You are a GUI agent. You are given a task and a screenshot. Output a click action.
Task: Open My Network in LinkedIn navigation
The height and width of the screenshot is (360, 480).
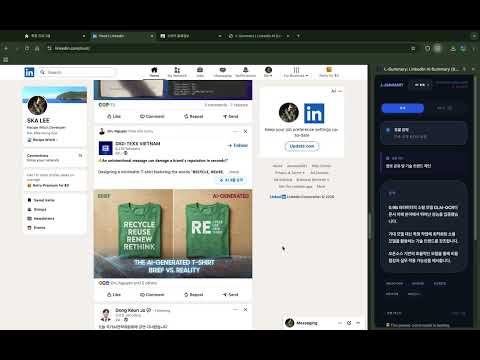177,72
